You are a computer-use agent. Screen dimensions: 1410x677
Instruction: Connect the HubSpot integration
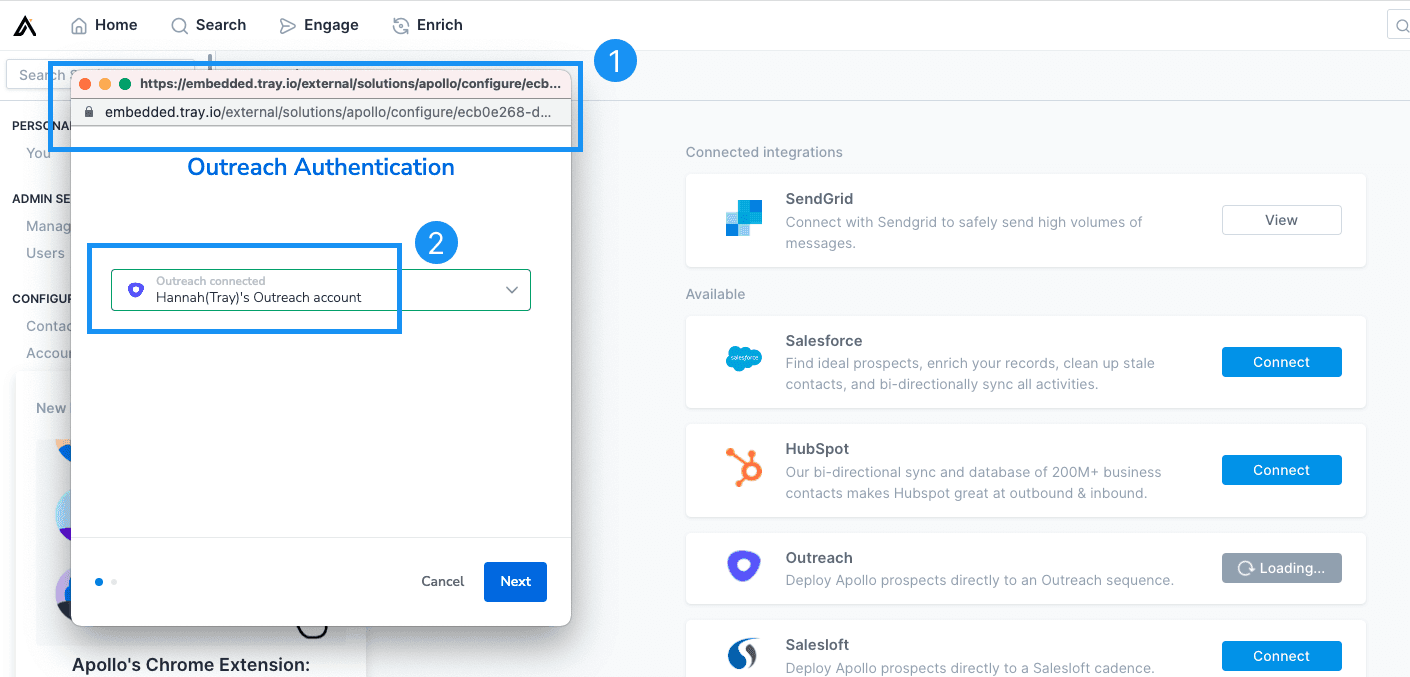point(1281,470)
